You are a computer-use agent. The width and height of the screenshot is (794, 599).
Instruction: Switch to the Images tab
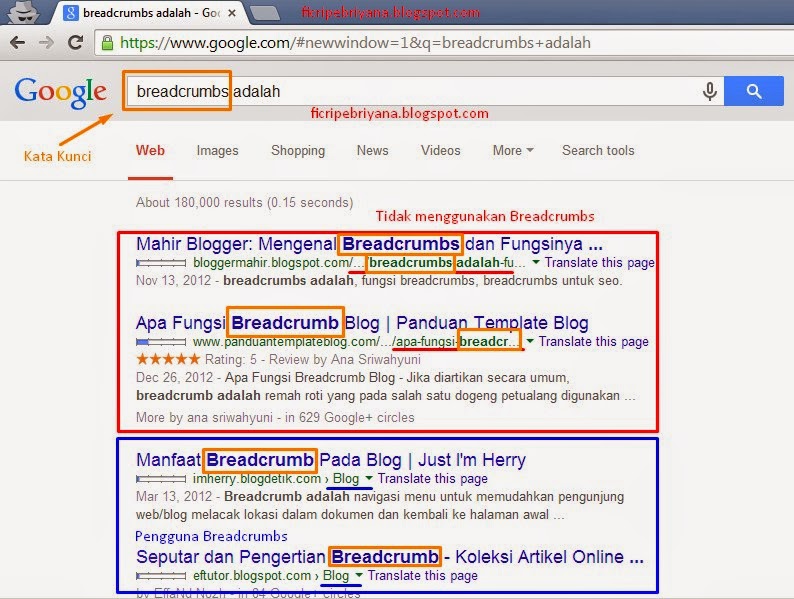(217, 150)
